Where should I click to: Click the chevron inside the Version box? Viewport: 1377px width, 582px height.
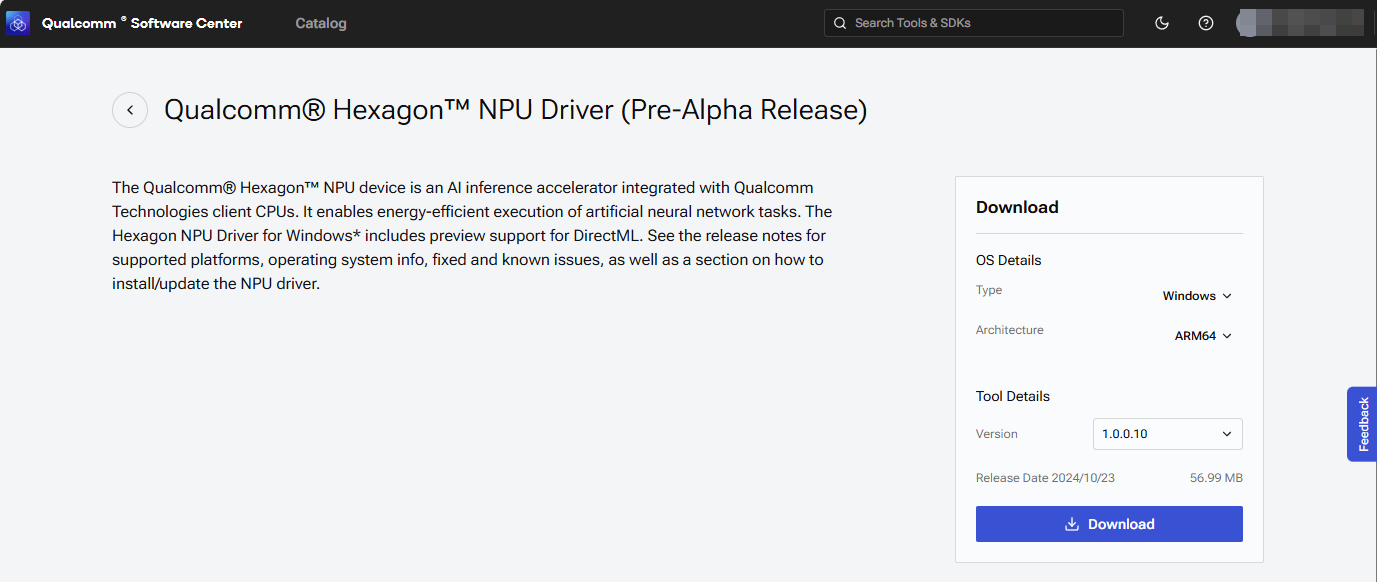click(x=1227, y=434)
